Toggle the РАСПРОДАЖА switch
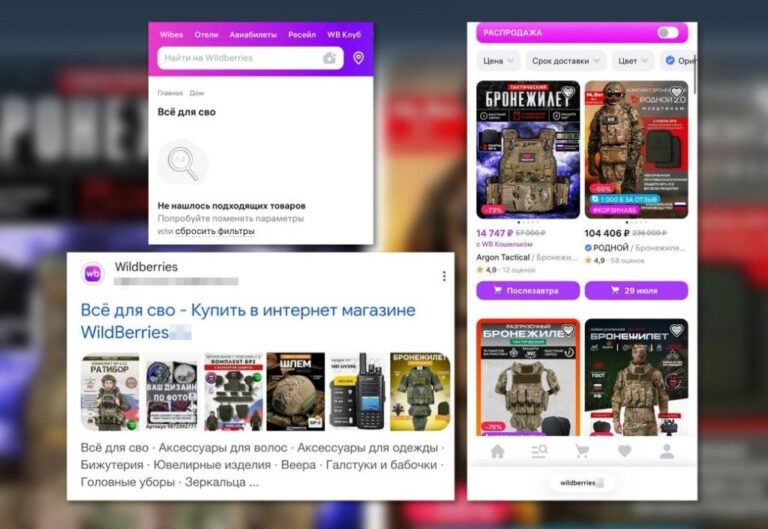768x529 pixels. point(668,33)
